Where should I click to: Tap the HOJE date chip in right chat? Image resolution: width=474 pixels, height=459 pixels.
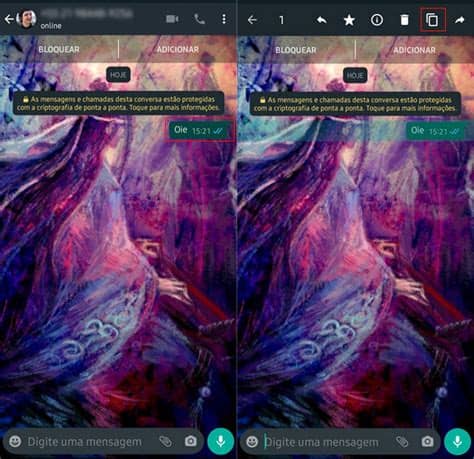(355, 76)
